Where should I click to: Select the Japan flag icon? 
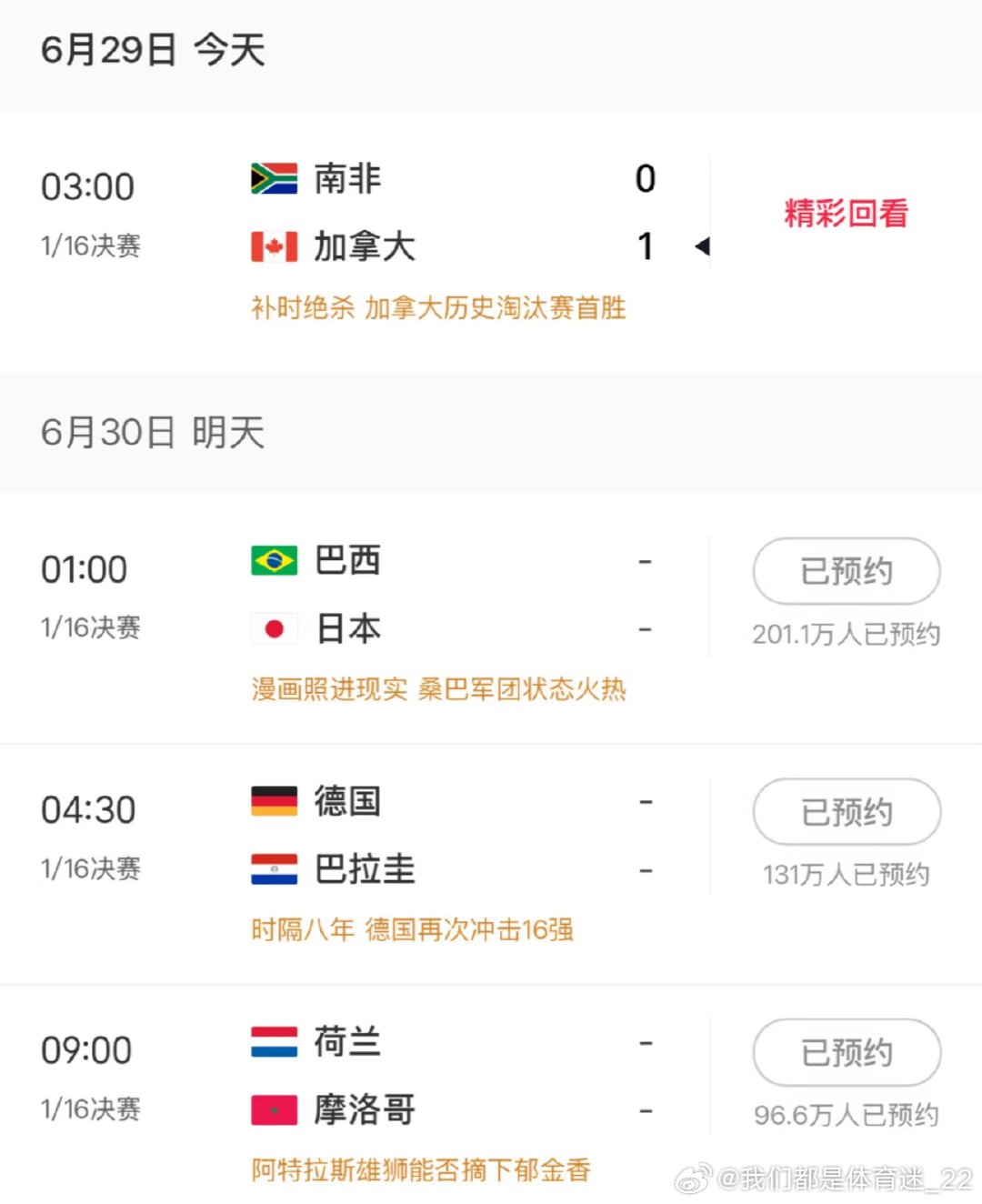pyautogui.click(x=274, y=628)
